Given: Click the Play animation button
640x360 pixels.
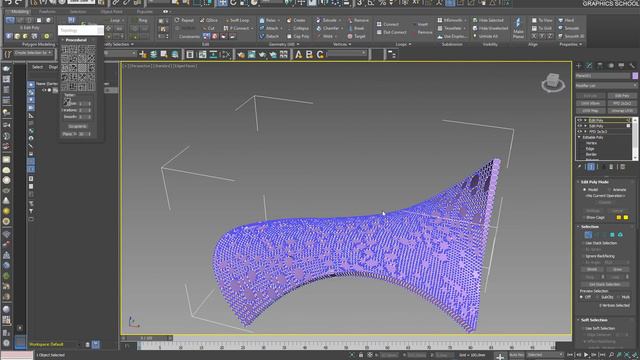Looking at the screenshot, I should point(586,355).
